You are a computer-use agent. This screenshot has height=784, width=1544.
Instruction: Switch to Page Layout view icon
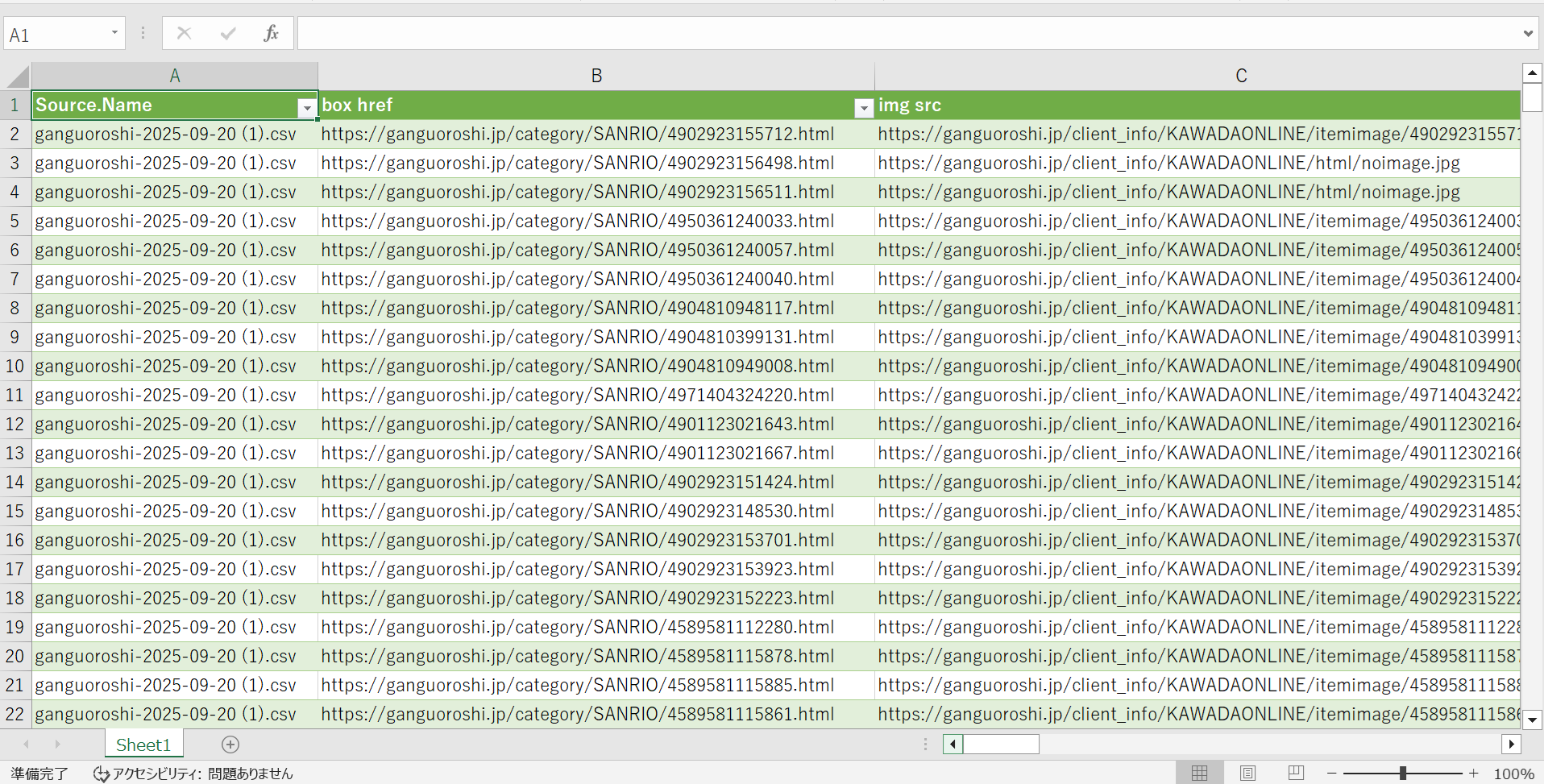point(1247,774)
